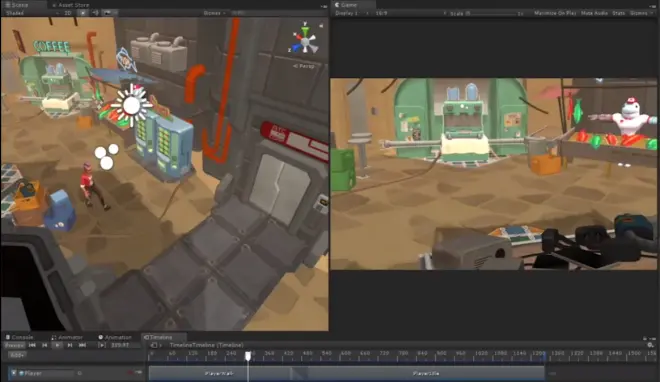
Task: Click the Timeline play button
Action: pos(57,345)
